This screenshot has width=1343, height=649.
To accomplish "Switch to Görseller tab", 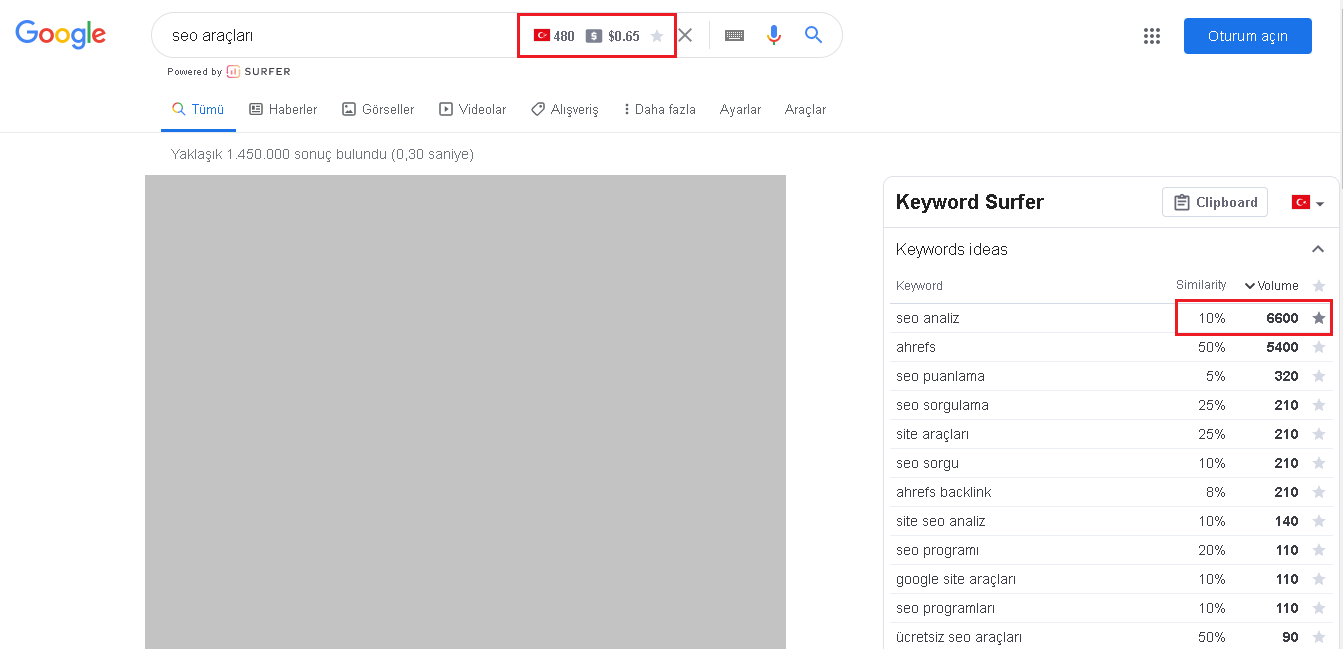I will tap(378, 109).
